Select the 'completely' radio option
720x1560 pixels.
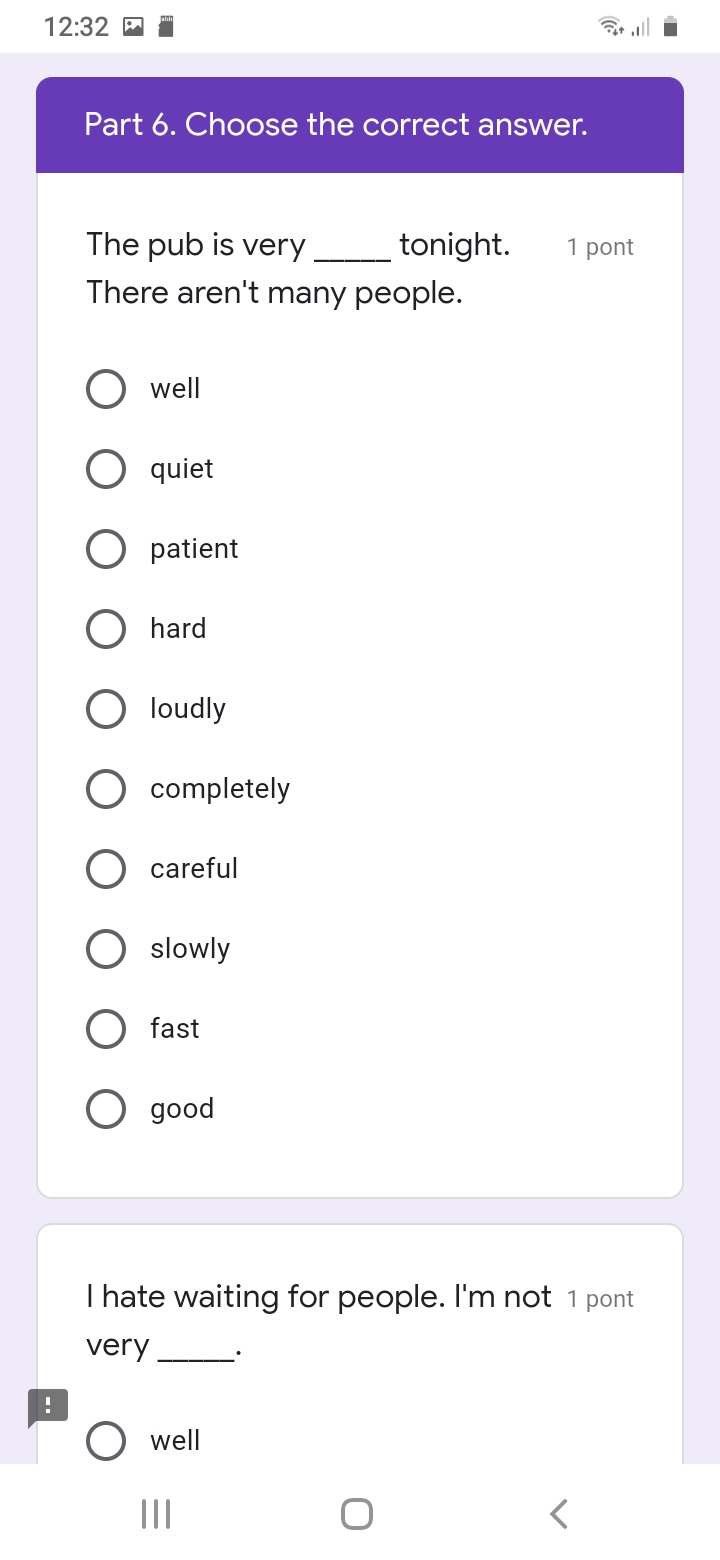[x=106, y=789]
